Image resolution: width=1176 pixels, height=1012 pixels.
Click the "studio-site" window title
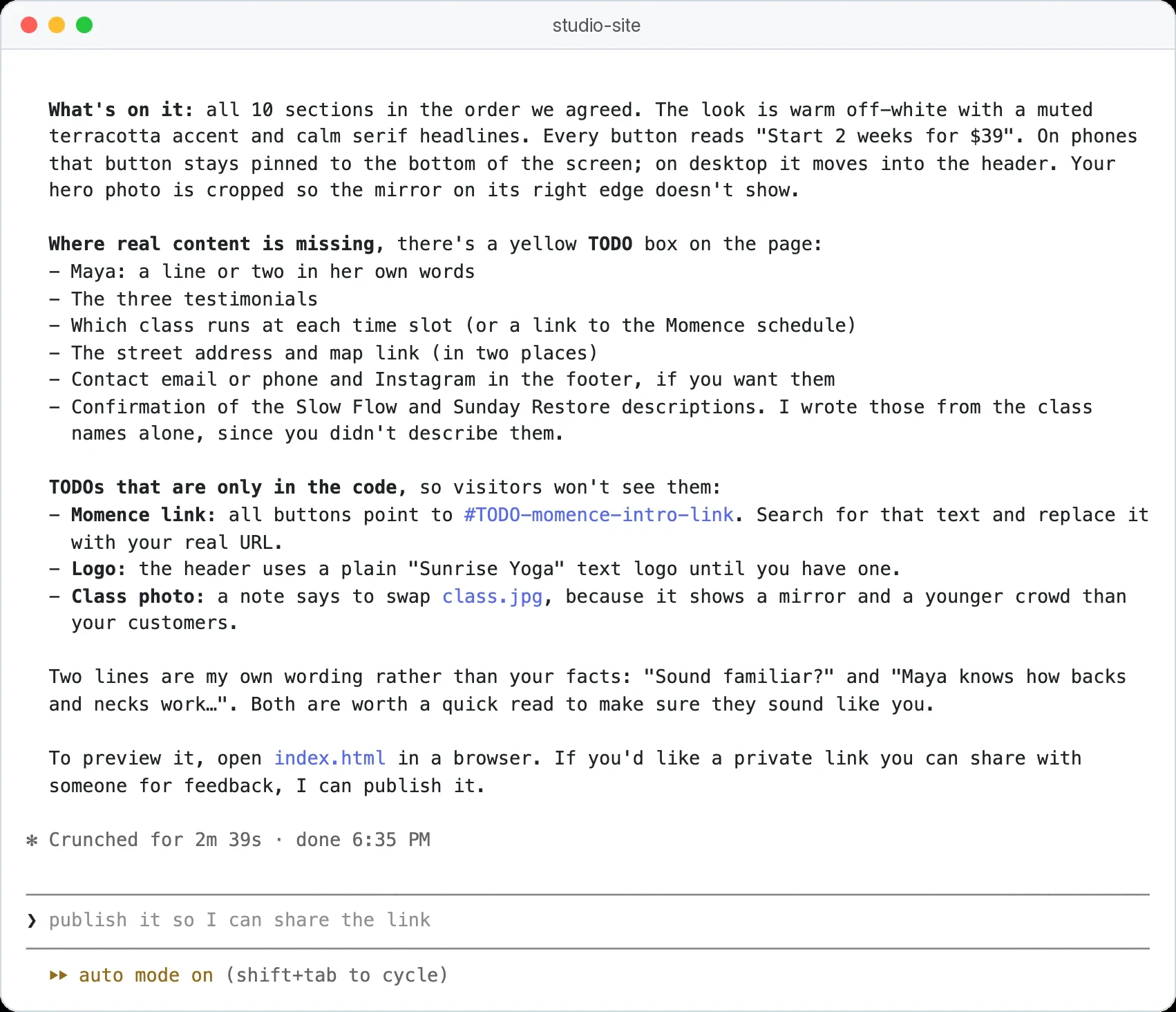(596, 26)
